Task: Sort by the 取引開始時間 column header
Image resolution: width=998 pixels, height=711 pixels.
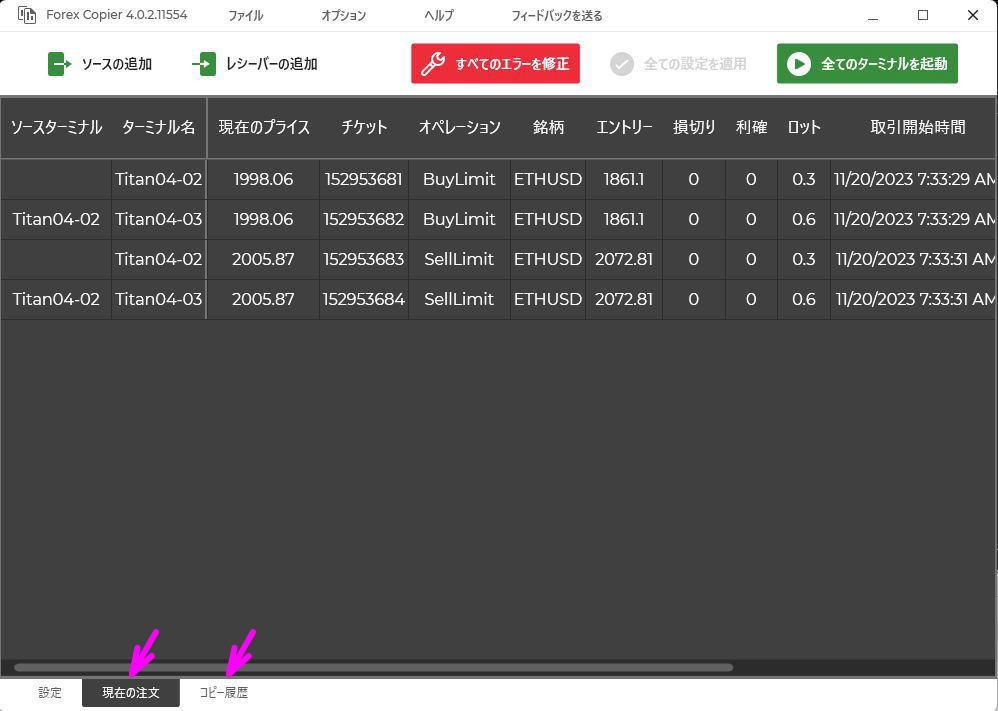Action: (x=917, y=127)
